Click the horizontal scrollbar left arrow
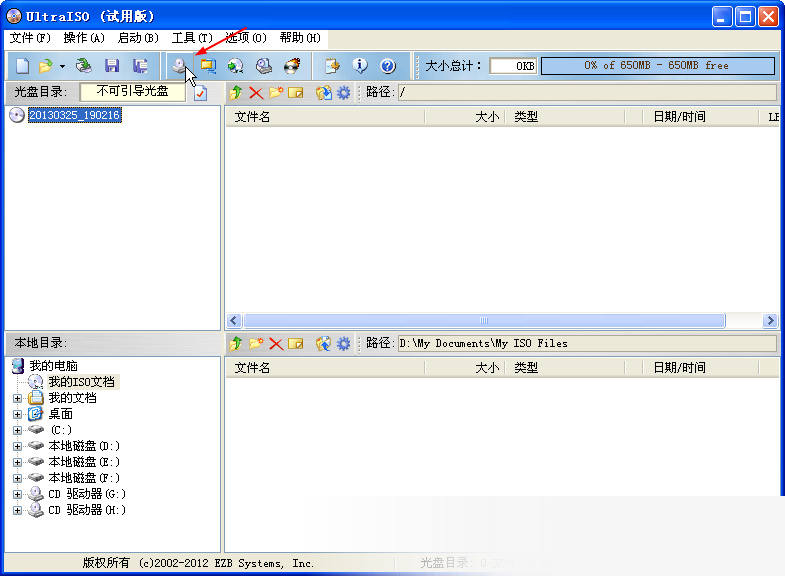This screenshot has width=785, height=576. click(234, 320)
